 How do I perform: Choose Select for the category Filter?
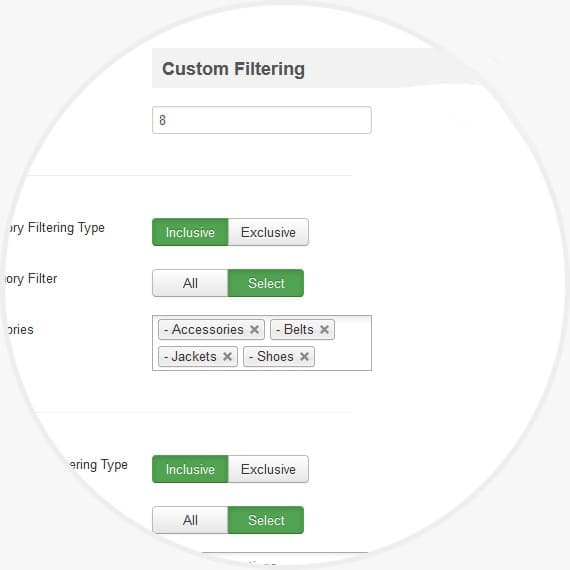coord(266,283)
